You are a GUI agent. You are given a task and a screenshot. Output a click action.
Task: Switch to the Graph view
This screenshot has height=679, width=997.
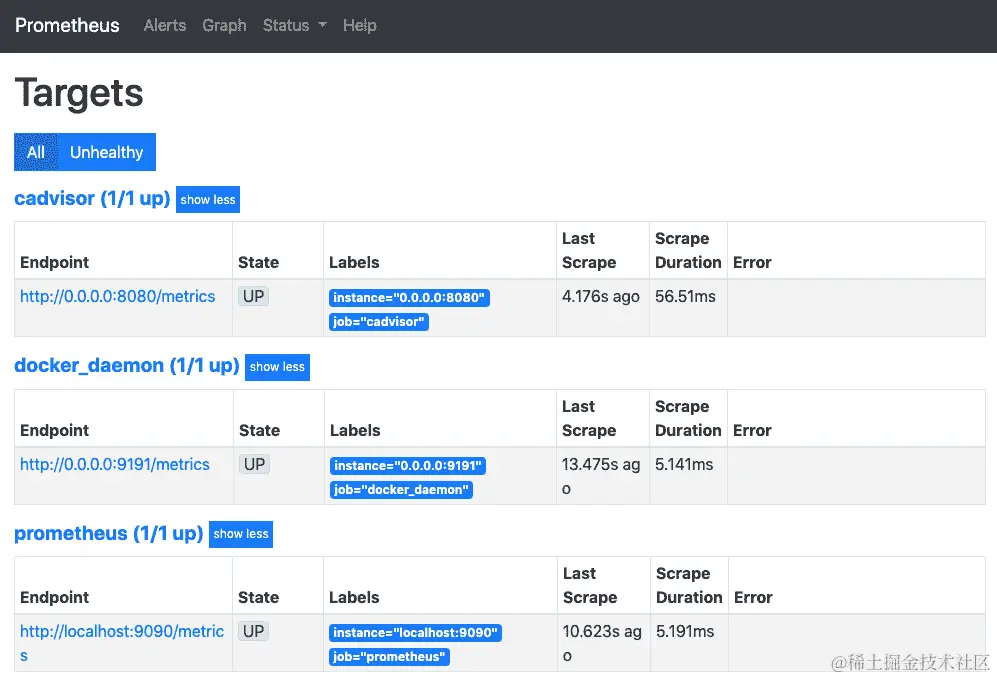(224, 25)
